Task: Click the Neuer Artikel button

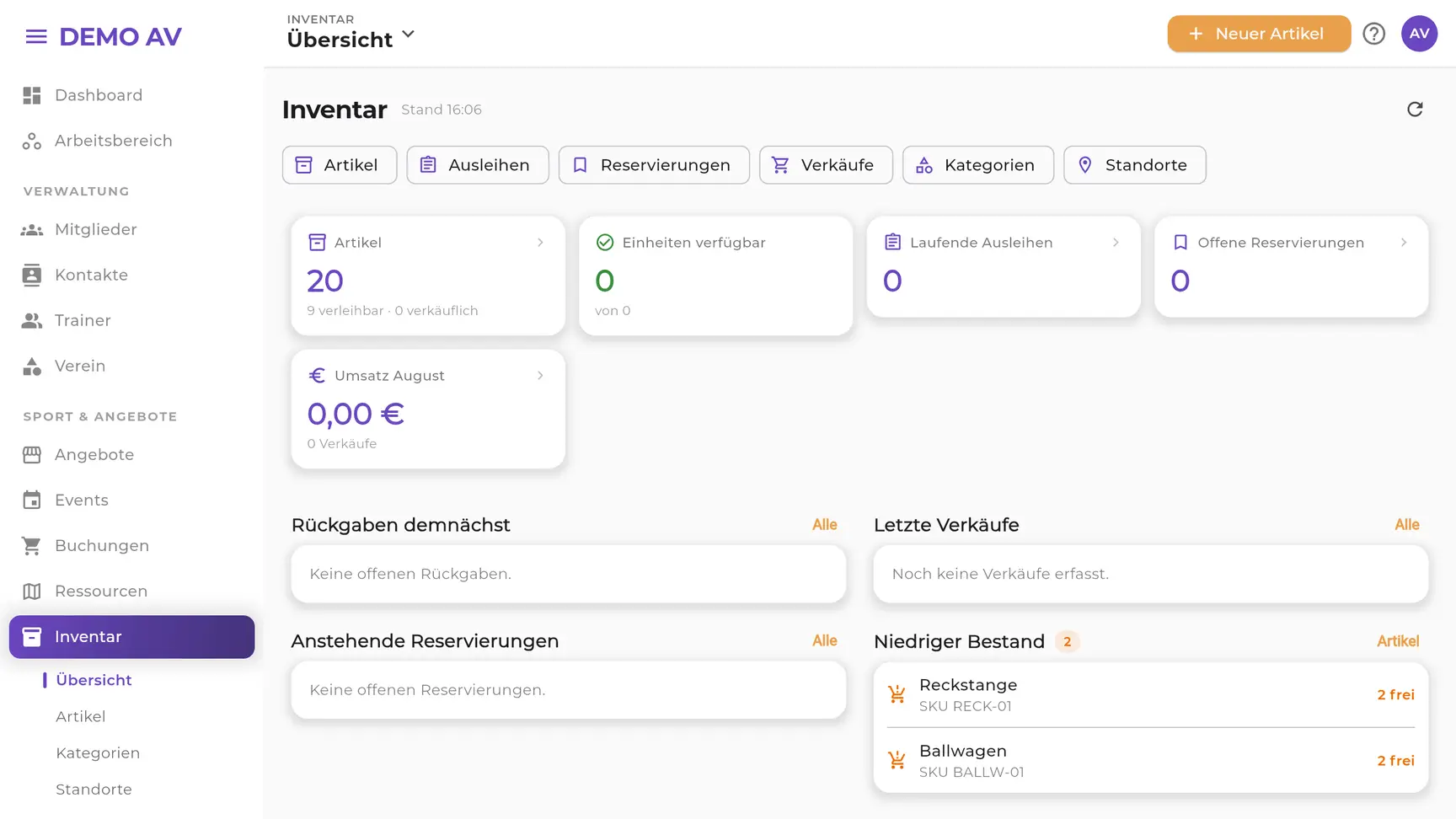Action: coord(1259,34)
